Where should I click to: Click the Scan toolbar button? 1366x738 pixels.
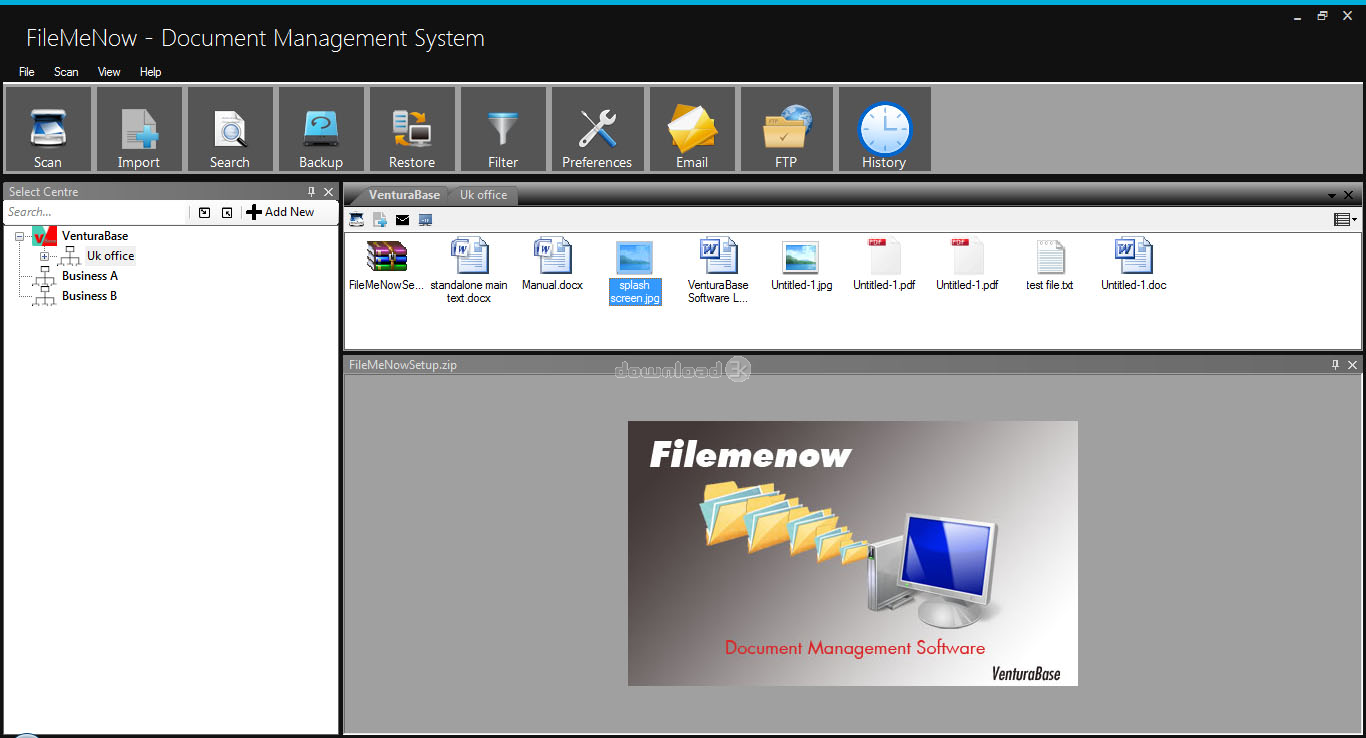48,129
